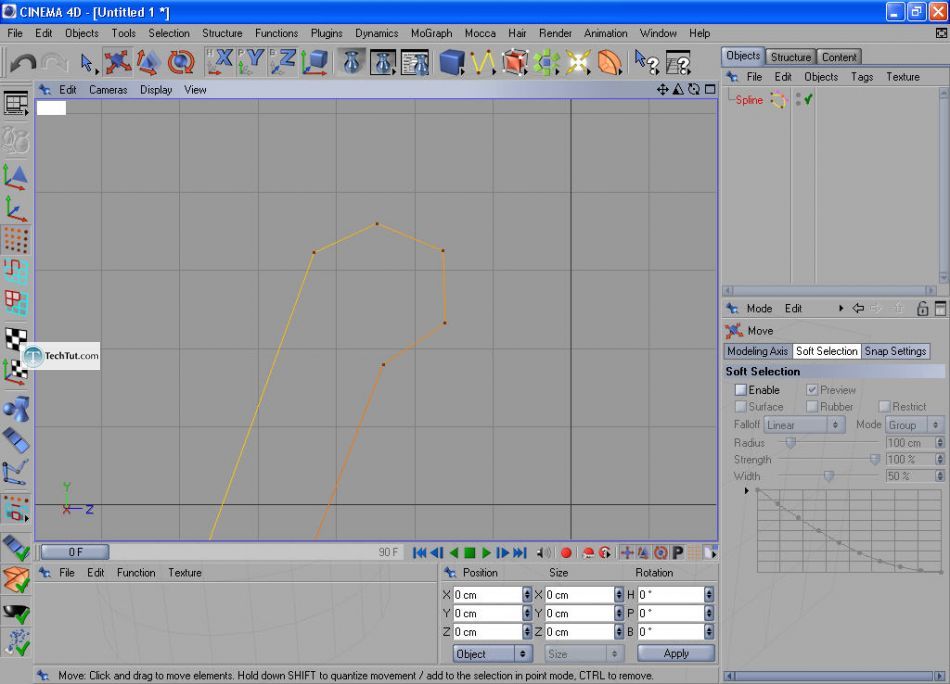The image size is (950, 684).
Task: Click the red Record keyframe button
Action: (566, 553)
